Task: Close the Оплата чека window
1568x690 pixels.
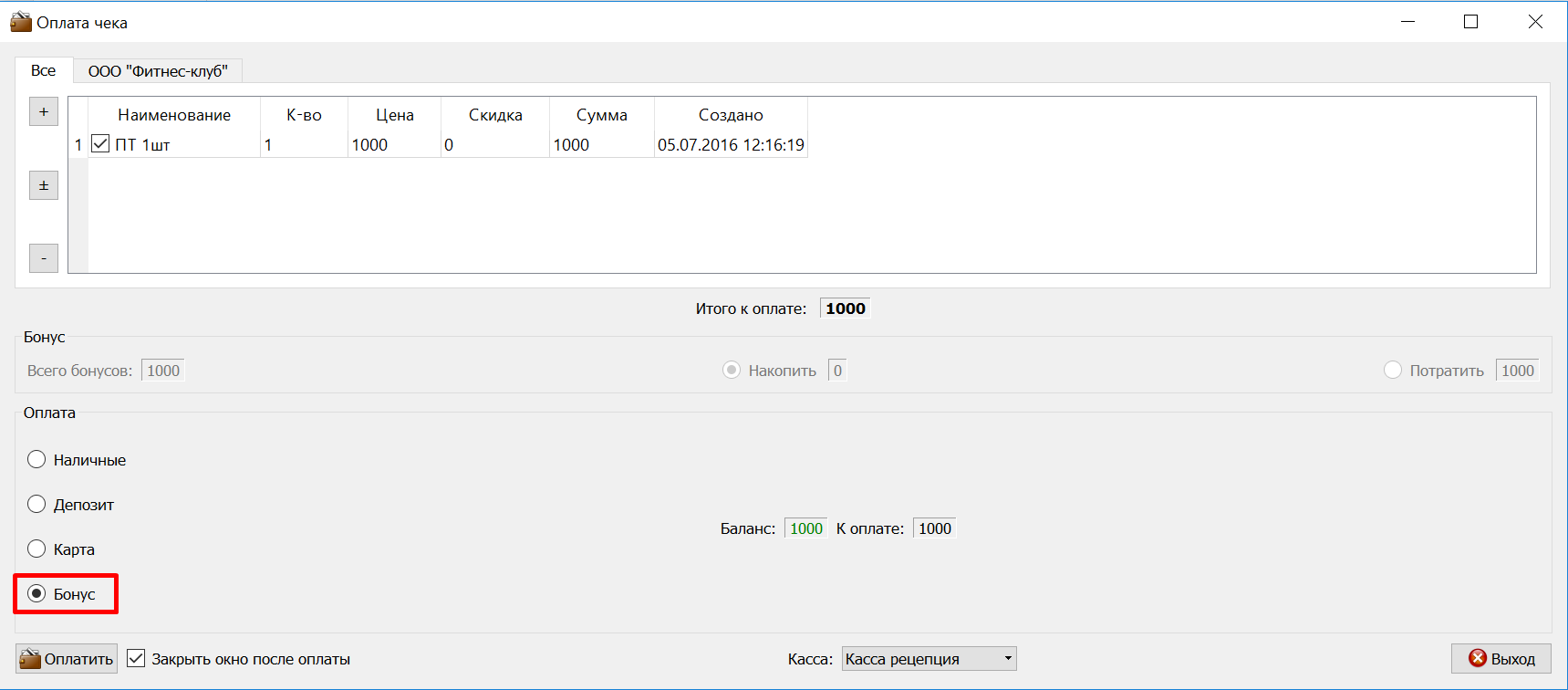Action: coord(1535,22)
